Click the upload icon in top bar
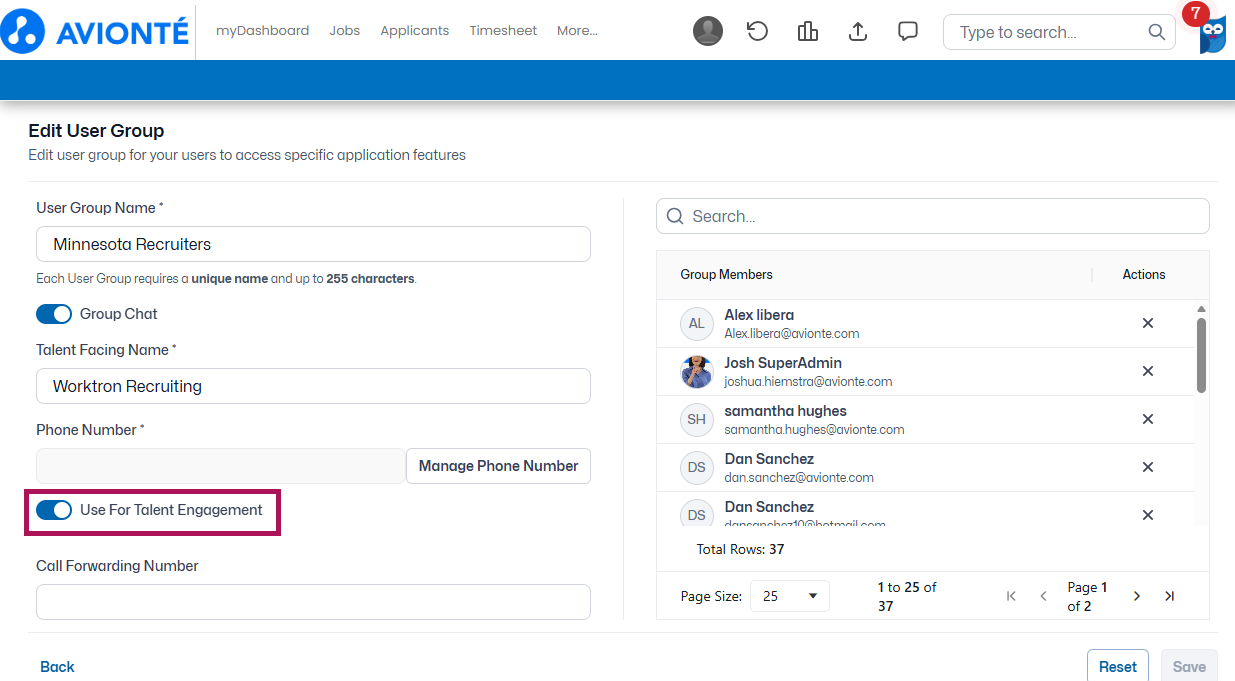1235x681 pixels. click(858, 31)
